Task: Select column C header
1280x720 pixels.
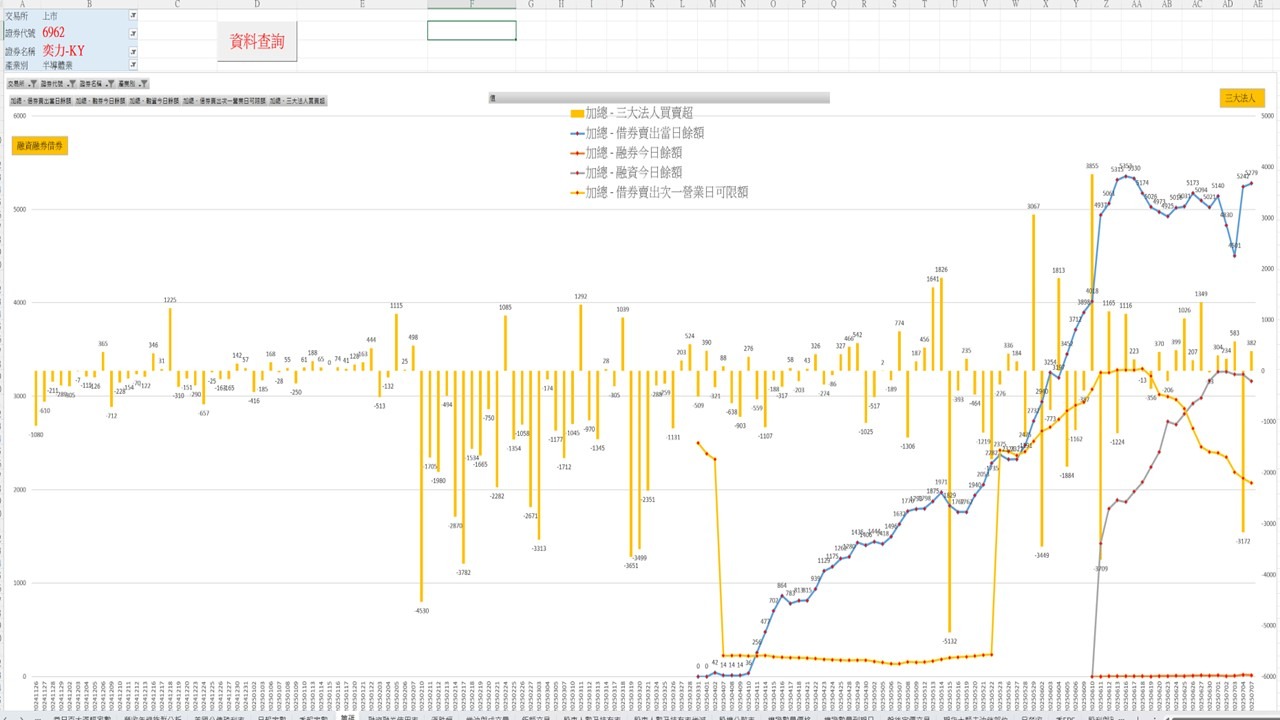Action: (177, 5)
